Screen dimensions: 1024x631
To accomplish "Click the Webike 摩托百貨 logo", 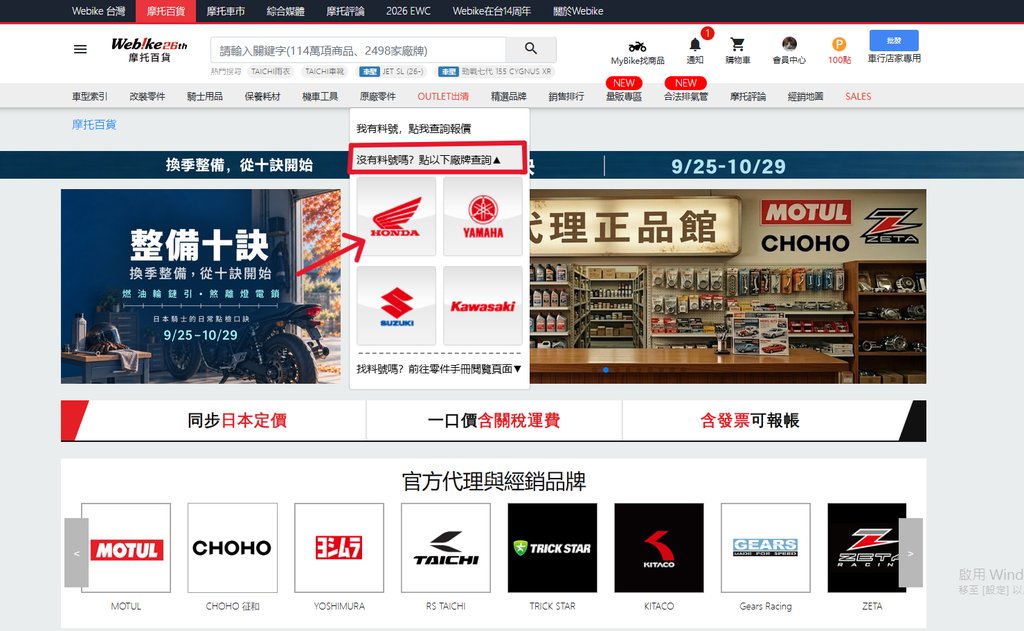I will click(x=149, y=50).
